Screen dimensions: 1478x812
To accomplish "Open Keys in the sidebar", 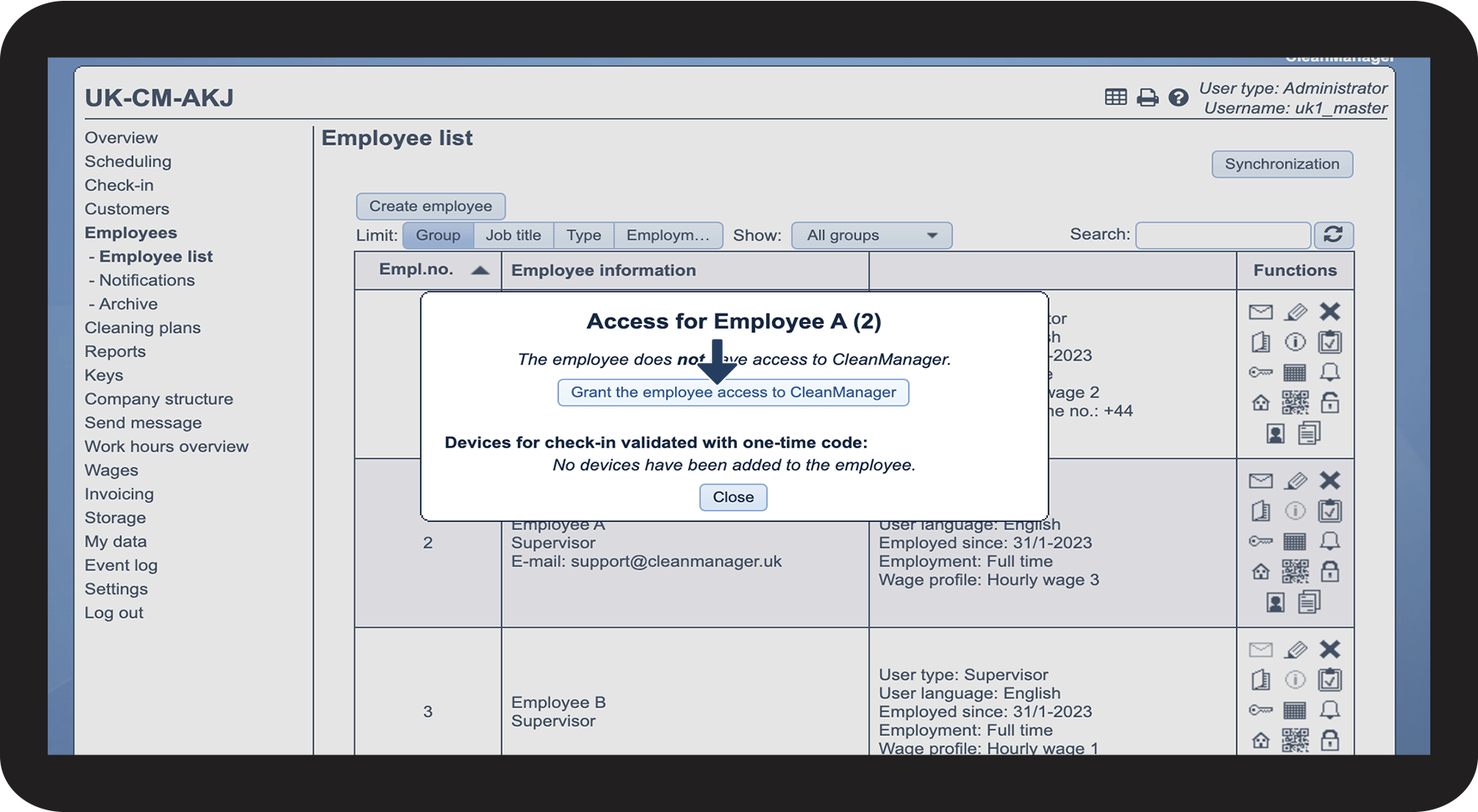I will click(x=104, y=375).
